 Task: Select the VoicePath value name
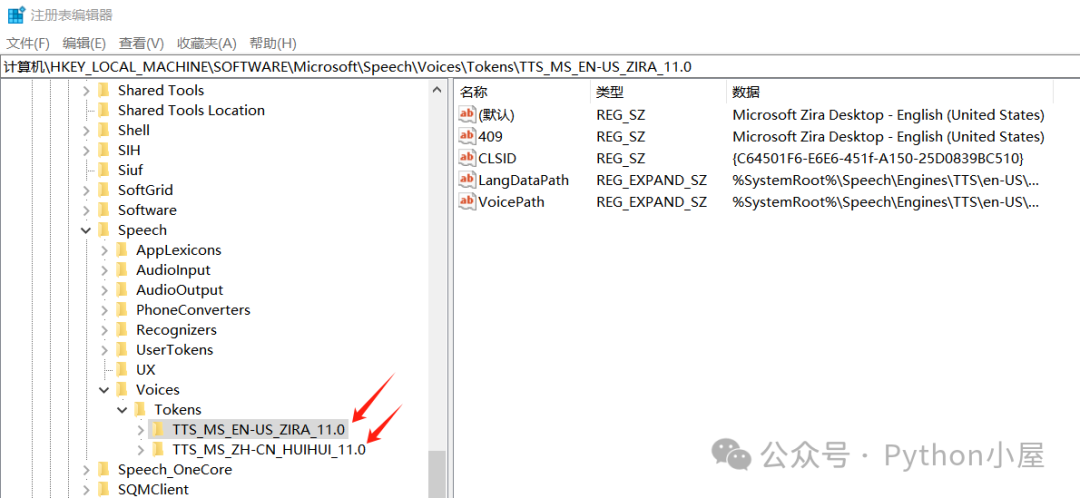coord(511,203)
